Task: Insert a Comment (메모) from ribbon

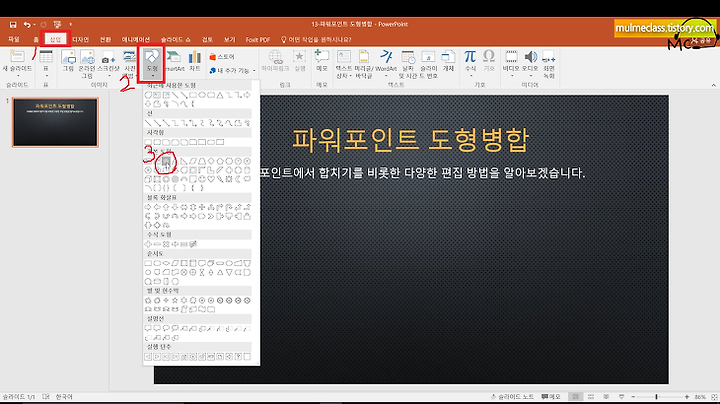Action: coord(322,61)
